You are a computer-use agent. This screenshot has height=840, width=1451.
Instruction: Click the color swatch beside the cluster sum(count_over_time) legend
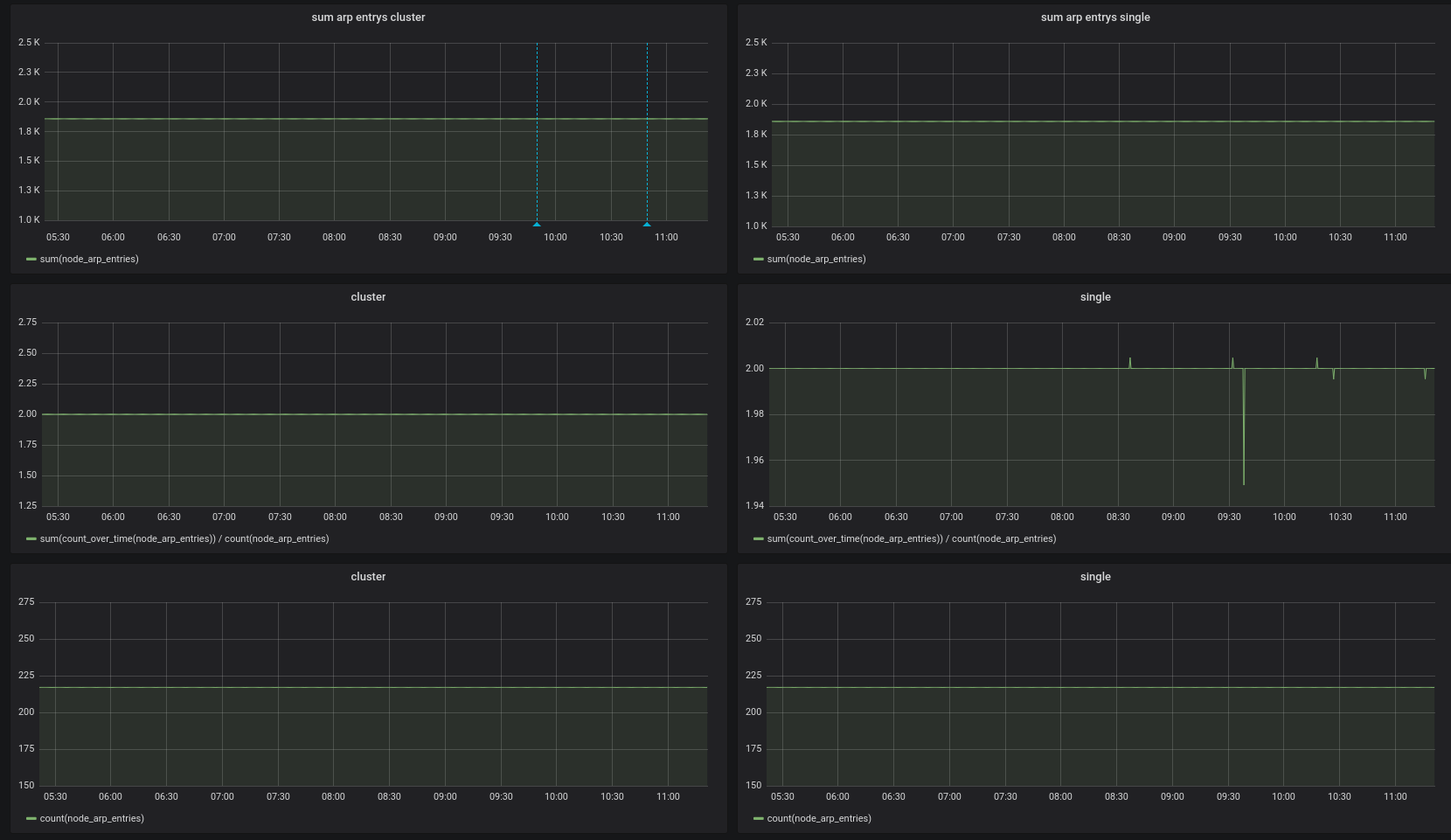coord(31,539)
